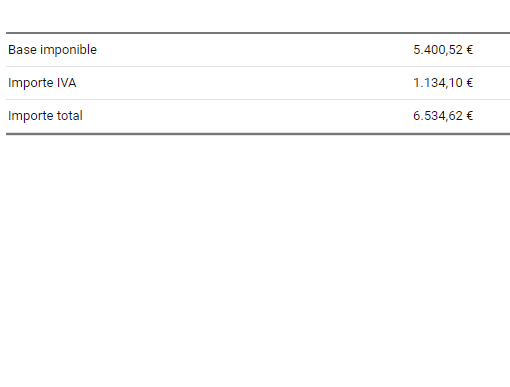Click the thick bottom border of the table

258,134
